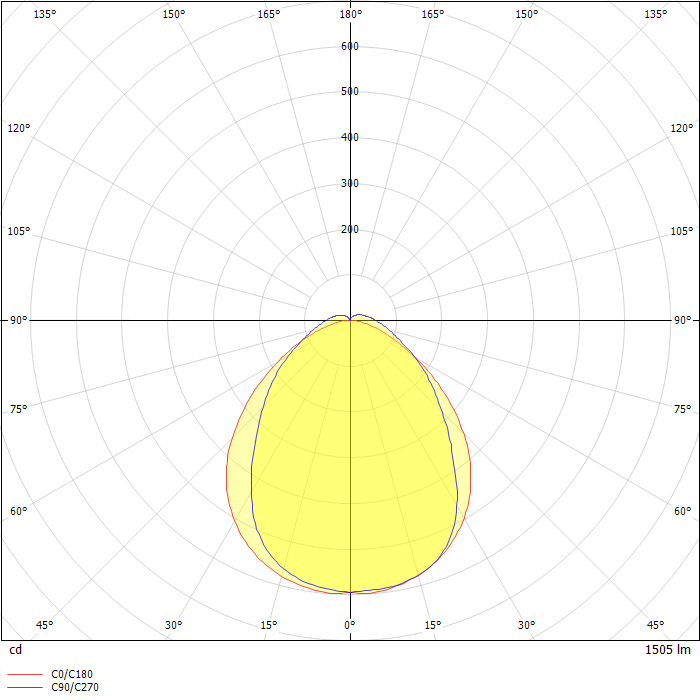This screenshot has height=700, width=700.
Task: Click the red C0/C180 legend line
Action: tap(25, 674)
